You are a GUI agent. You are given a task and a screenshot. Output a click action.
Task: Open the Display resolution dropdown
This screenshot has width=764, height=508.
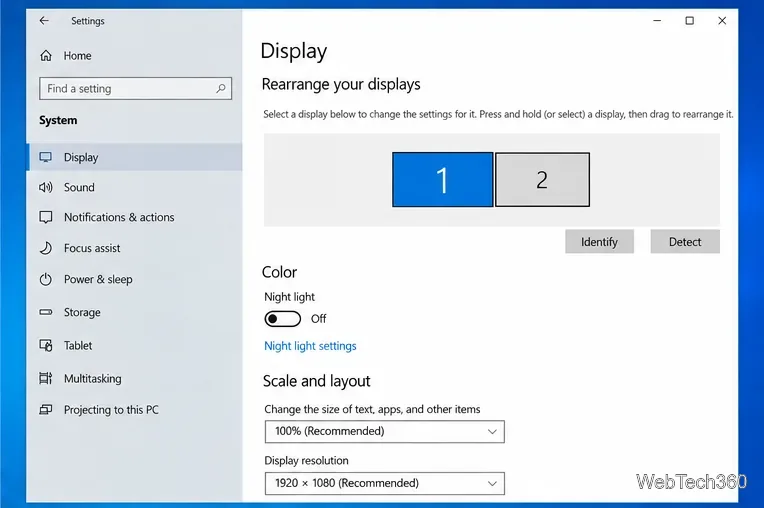coord(384,483)
